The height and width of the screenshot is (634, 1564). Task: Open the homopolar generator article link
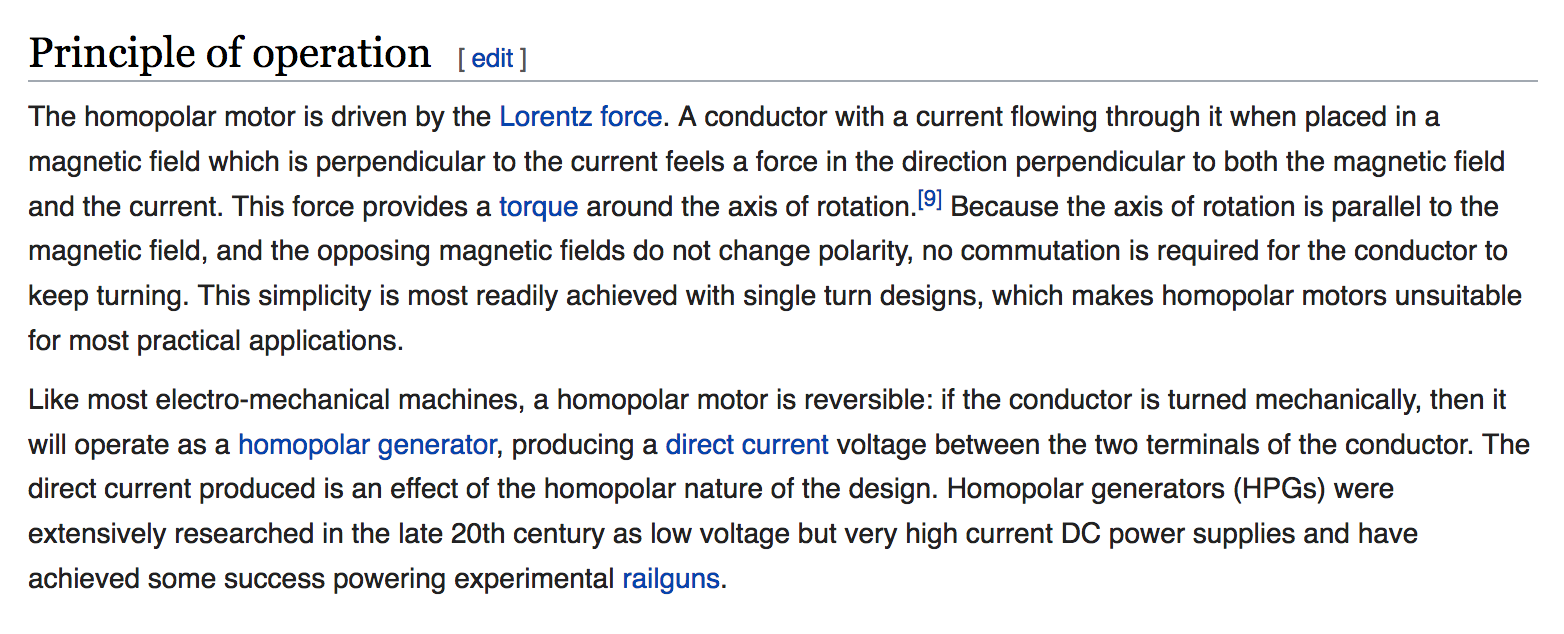point(366,444)
